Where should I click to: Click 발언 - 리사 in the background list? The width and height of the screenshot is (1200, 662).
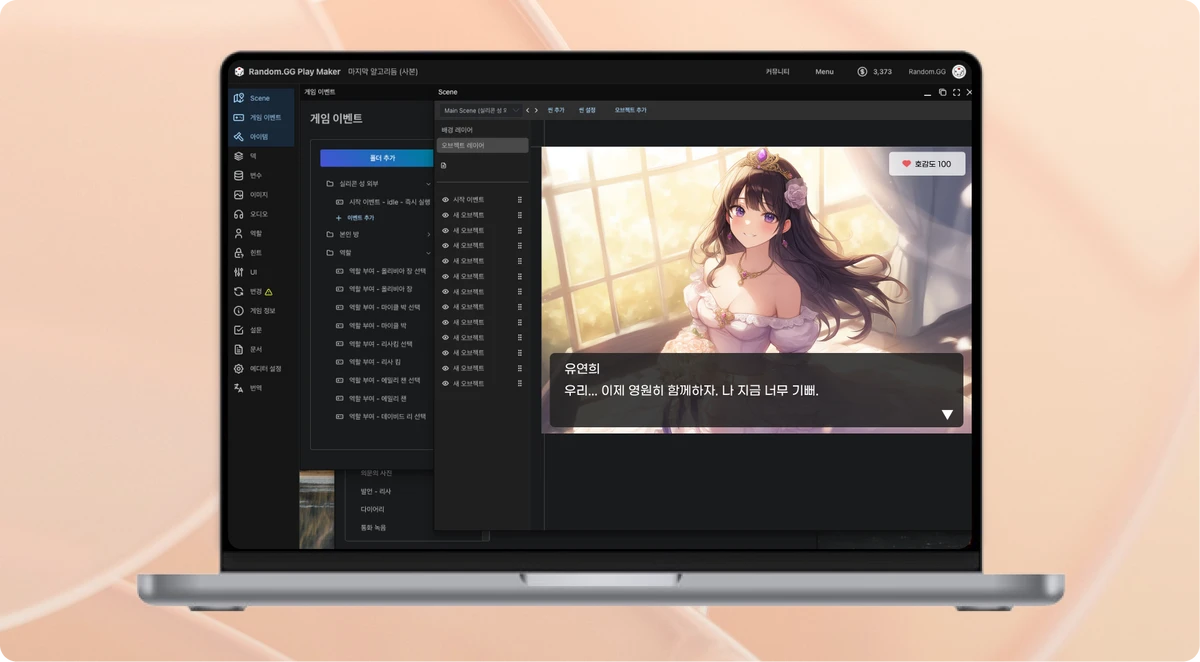click(x=375, y=491)
